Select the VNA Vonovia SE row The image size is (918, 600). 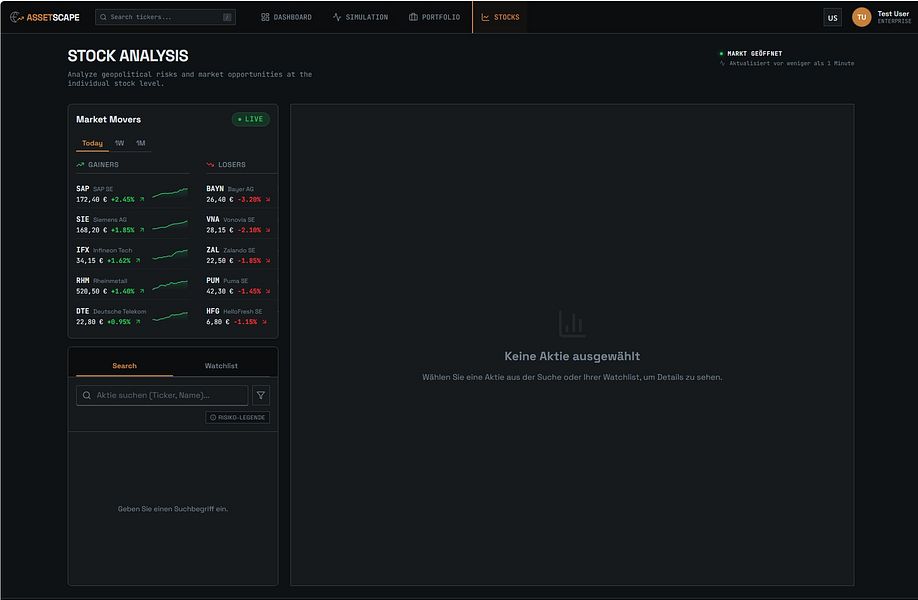point(239,224)
